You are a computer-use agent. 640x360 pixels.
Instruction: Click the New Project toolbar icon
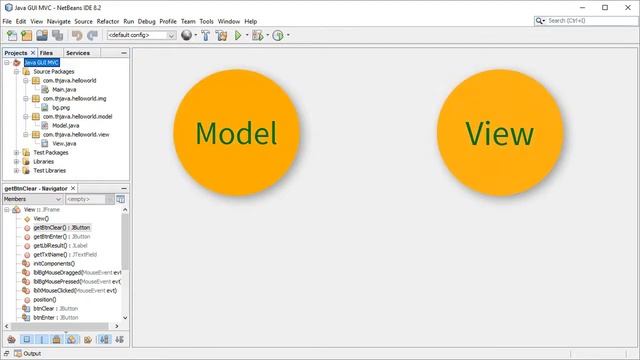coord(27,36)
